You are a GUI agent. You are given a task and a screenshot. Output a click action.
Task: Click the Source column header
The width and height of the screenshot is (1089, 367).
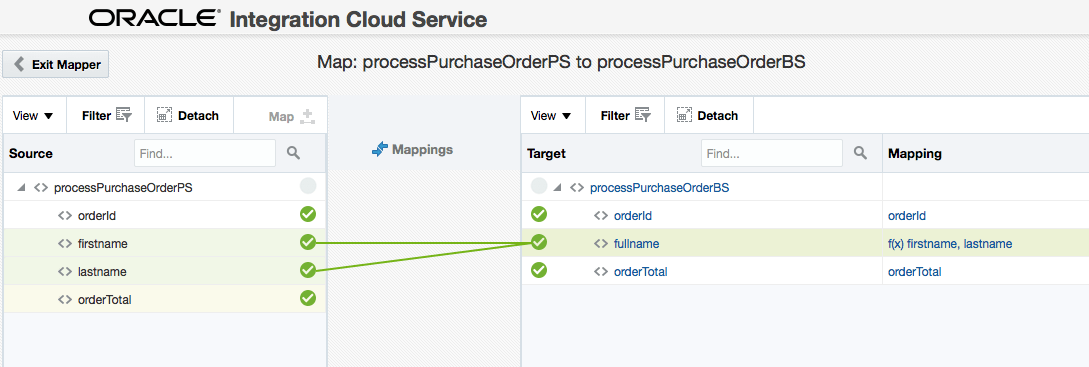pyautogui.click(x=31, y=154)
